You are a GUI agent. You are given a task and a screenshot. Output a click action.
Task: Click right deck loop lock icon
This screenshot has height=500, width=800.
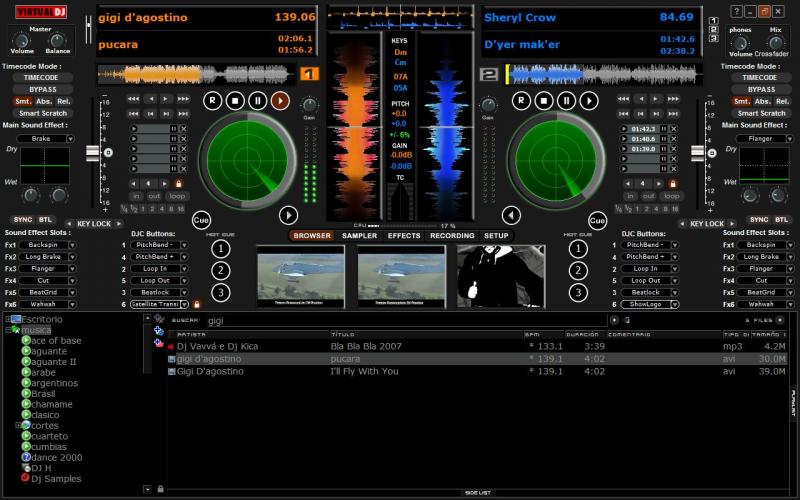tap(673, 184)
